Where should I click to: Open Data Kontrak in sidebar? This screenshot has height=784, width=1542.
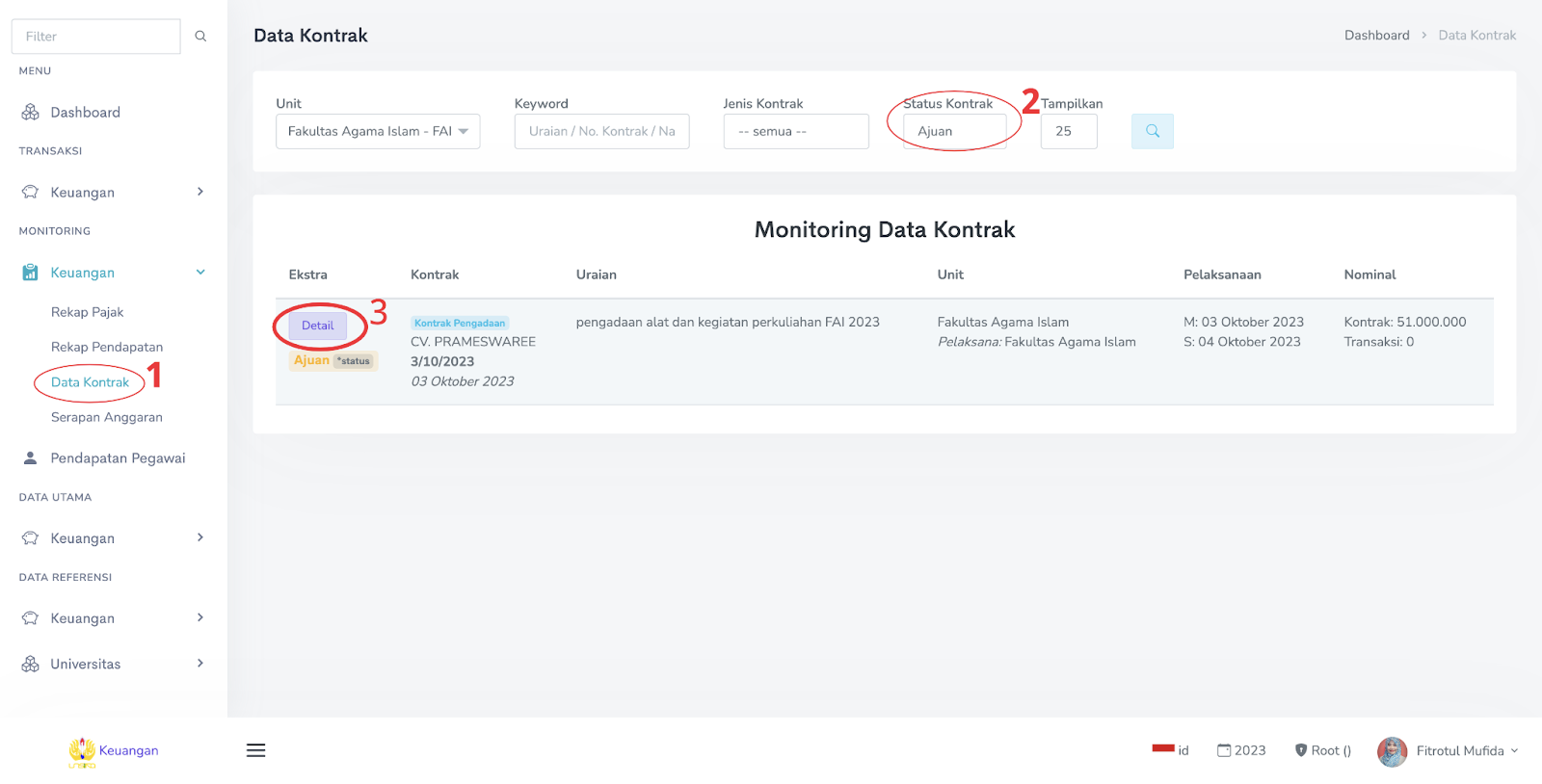pyautogui.click(x=90, y=382)
